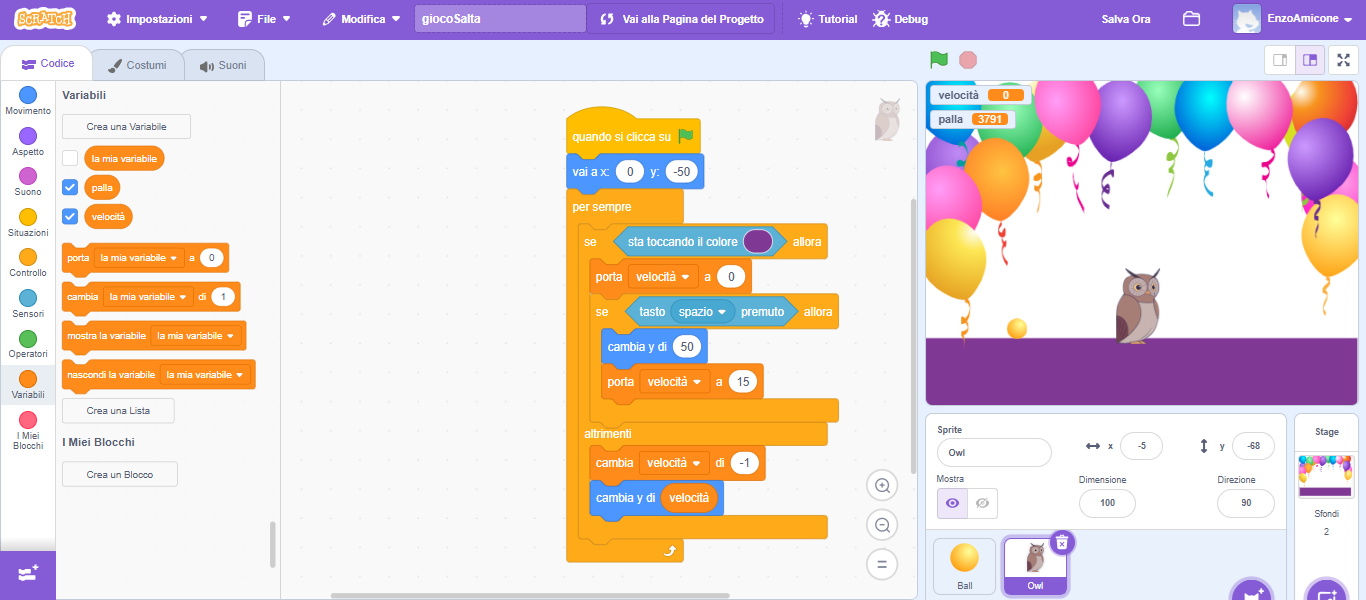Pick the purple color swatch in the block
Viewport: 1366px width, 600px height.
point(758,241)
